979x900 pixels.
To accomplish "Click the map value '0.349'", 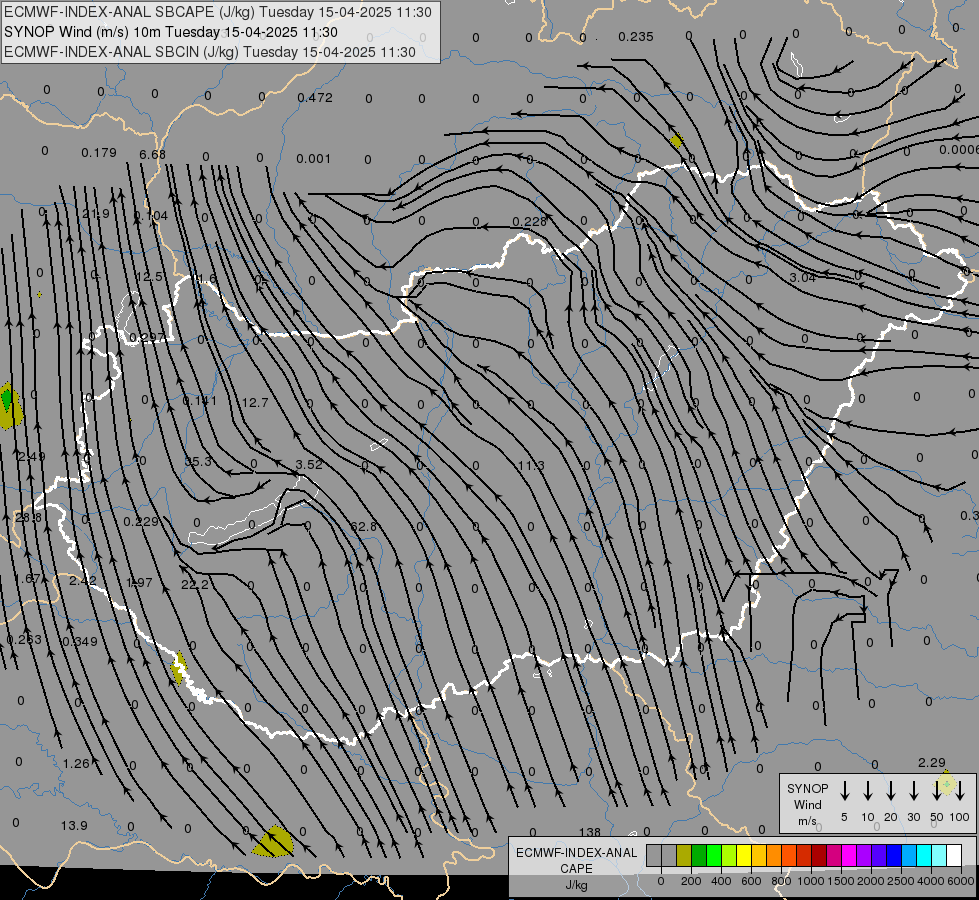I will point(80,641).
